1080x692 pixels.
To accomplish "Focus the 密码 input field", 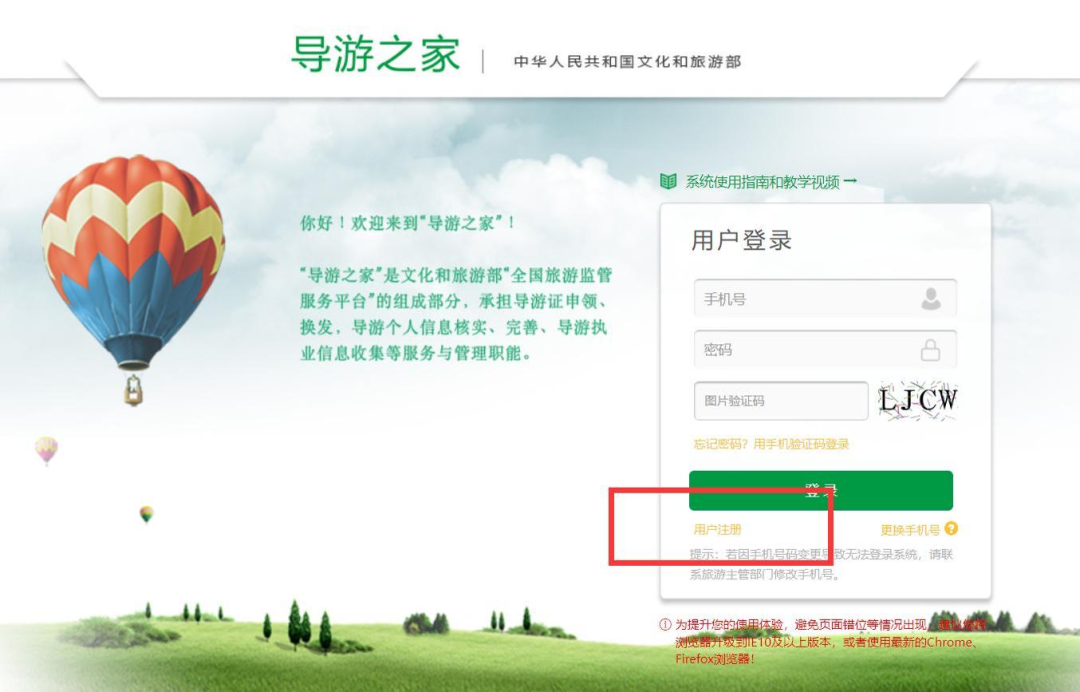I will 825,349.
